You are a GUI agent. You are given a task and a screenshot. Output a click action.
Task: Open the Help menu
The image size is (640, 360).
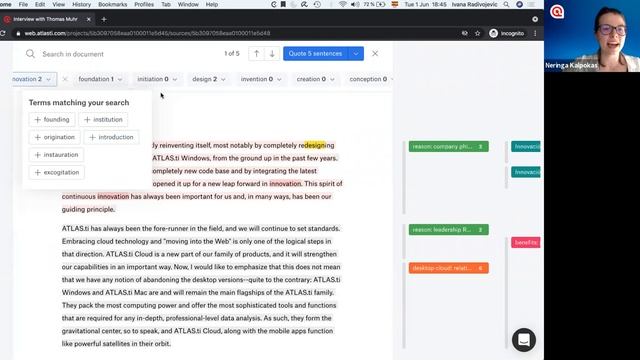pyautogui.click(x=211, y=4)
